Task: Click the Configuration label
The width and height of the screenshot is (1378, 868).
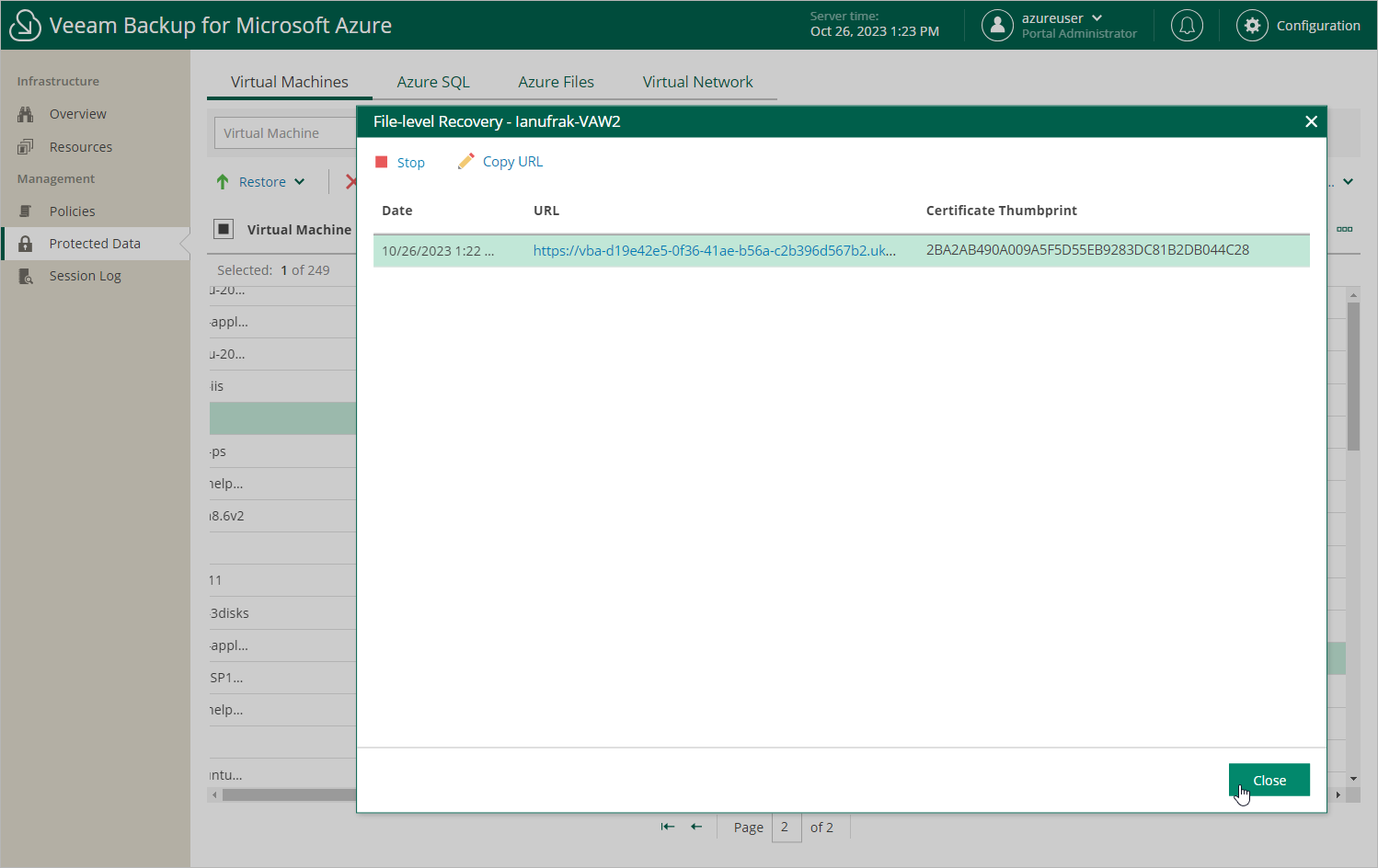Action: click(1318, 26)
